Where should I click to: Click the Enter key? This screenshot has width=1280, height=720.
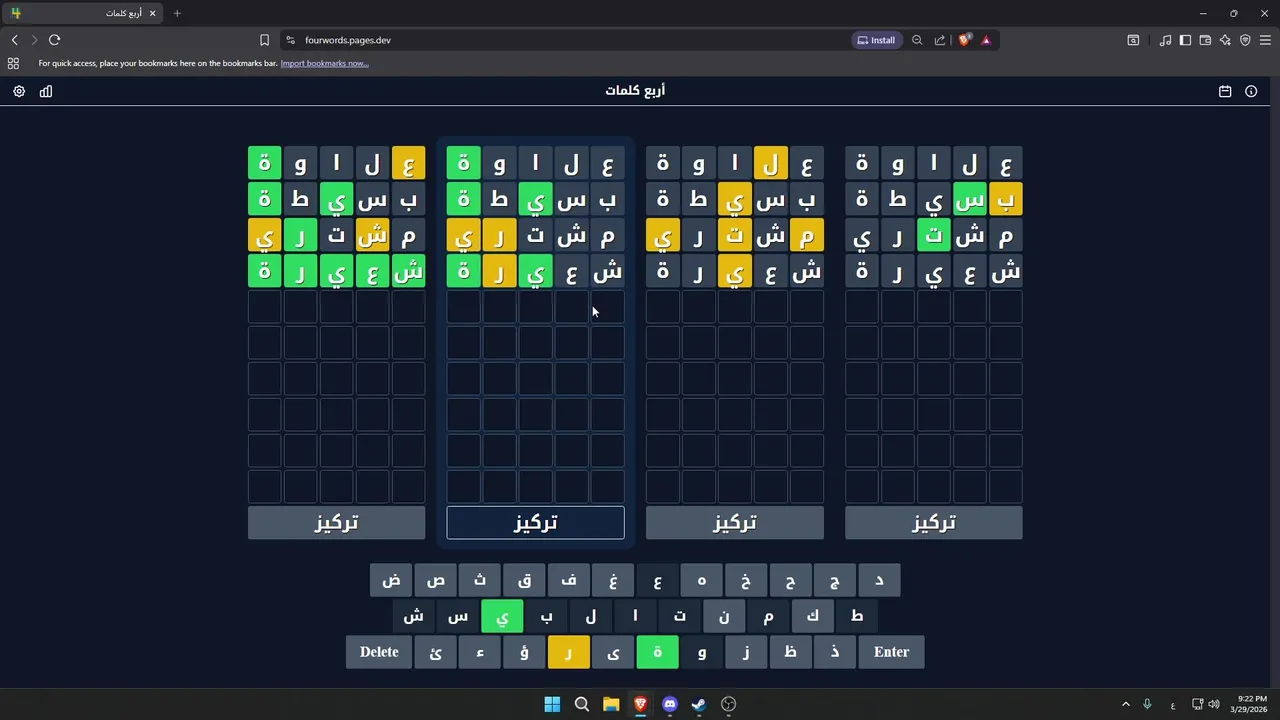pos(891,652)
